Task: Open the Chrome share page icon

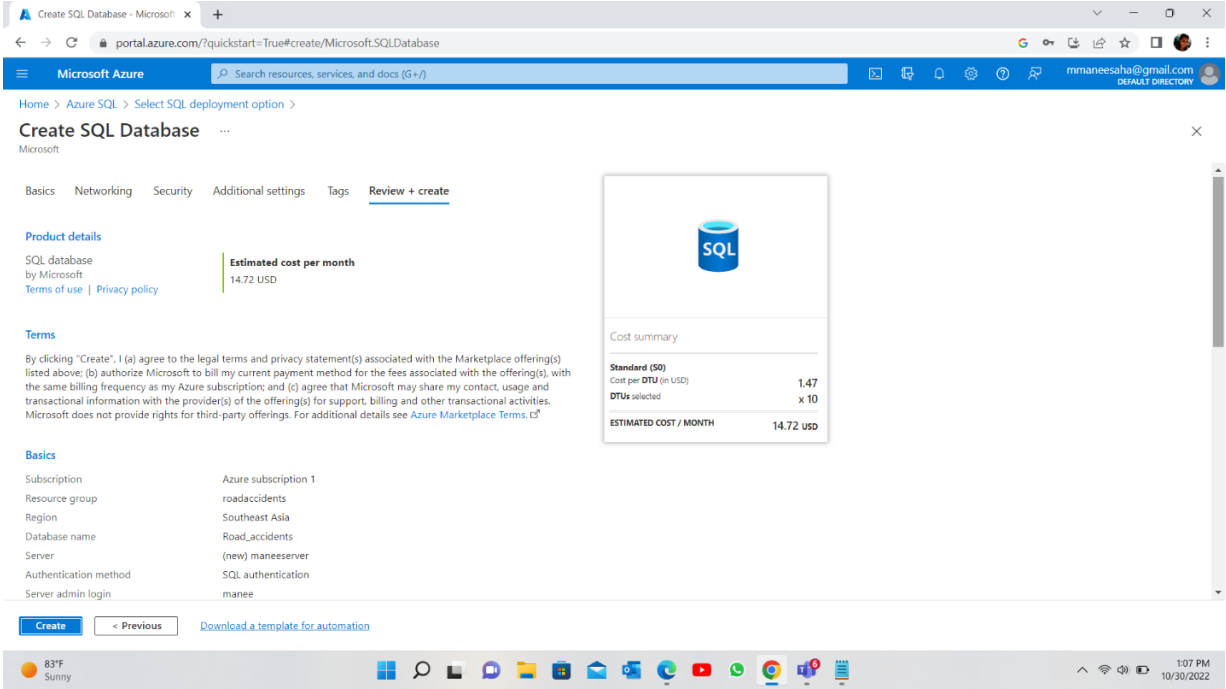Action: (1099, 43)
